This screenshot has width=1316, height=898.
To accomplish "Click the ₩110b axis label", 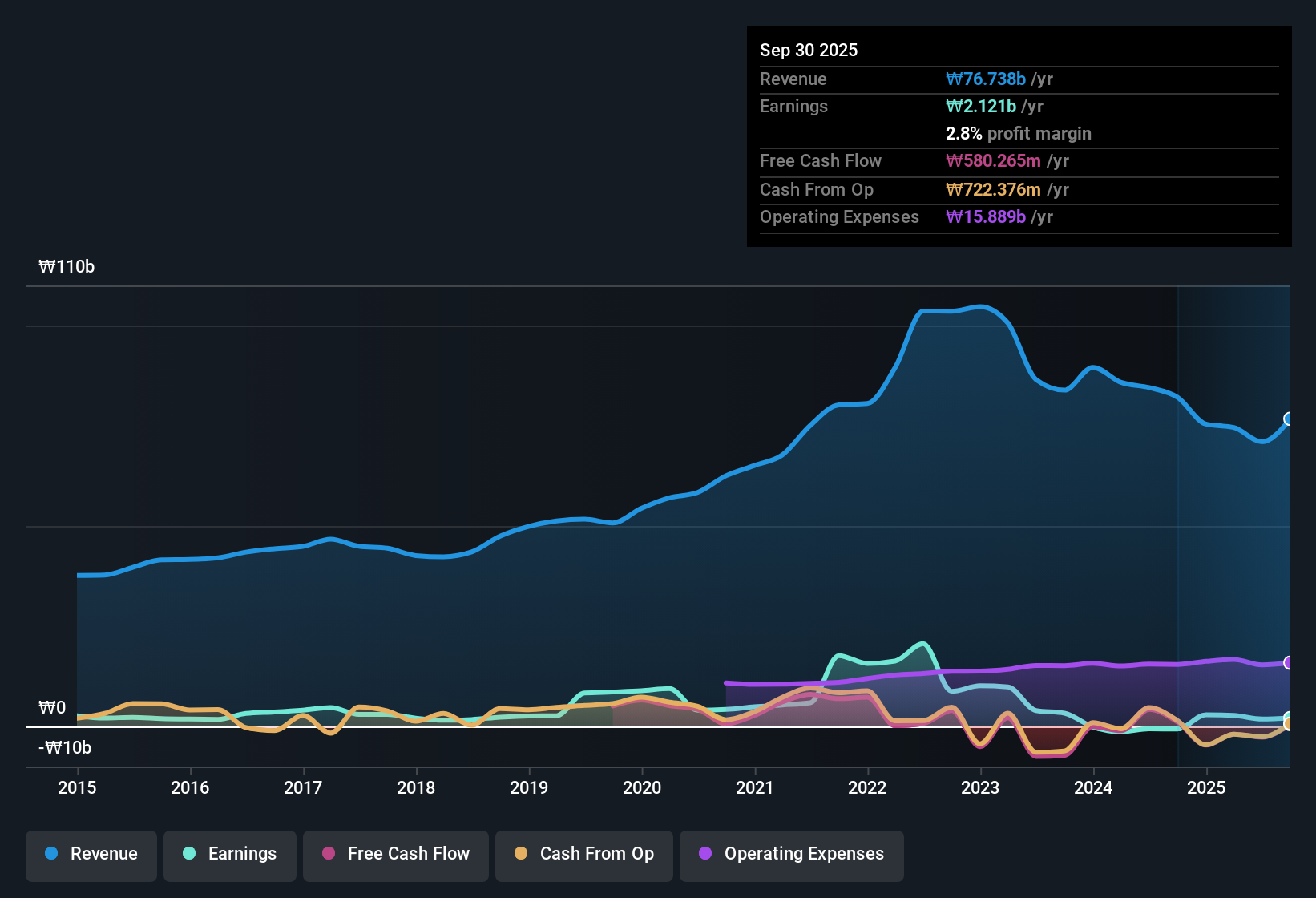I will pyautogui.click(x=67, y=267).
